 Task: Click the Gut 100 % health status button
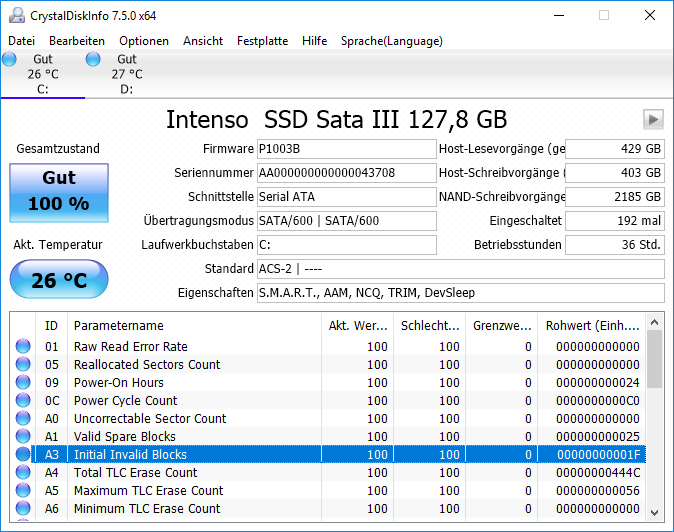pyautogui.click(x=59, y=193)
